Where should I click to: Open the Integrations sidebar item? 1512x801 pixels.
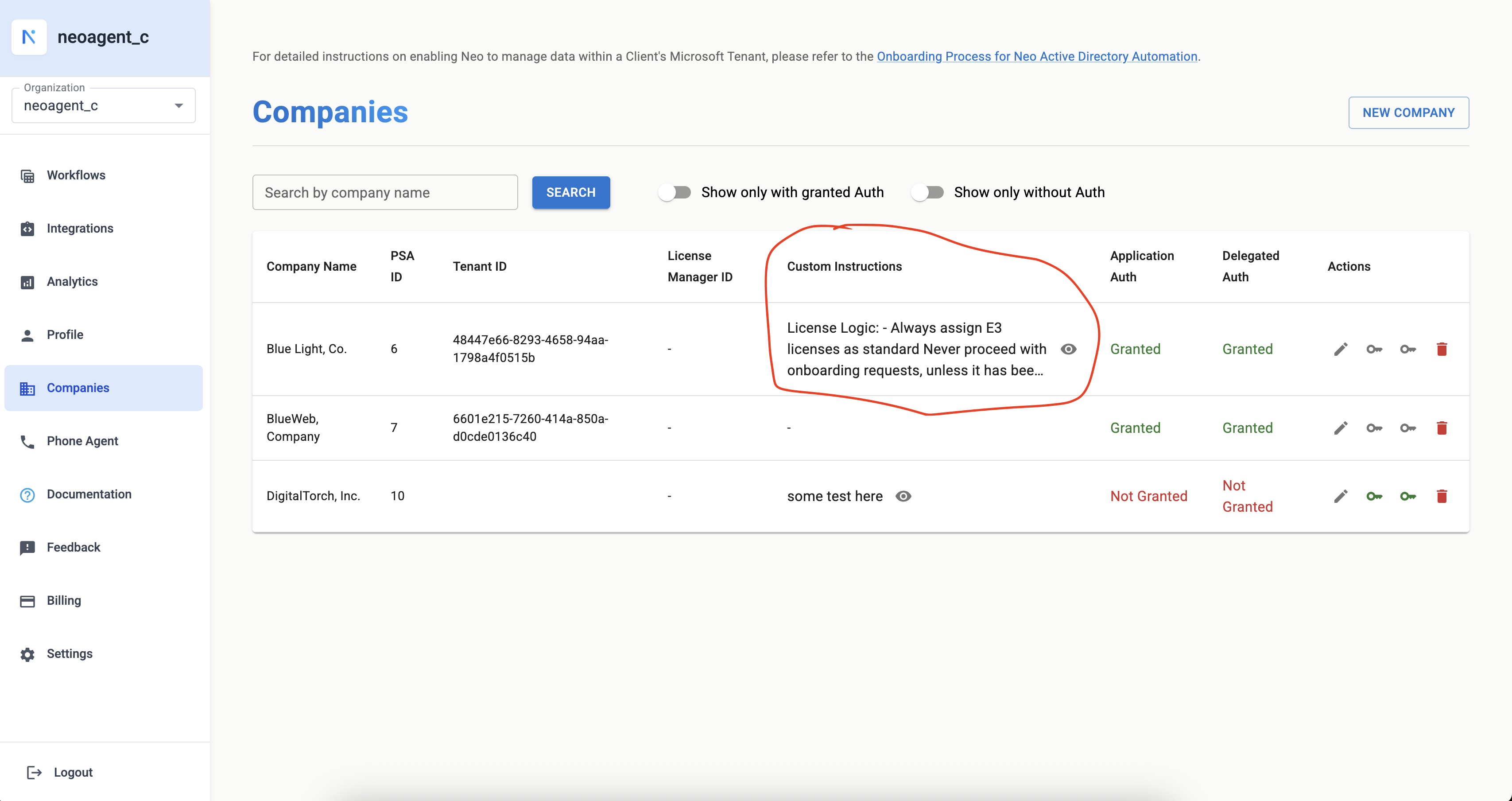tap(80, 229)
